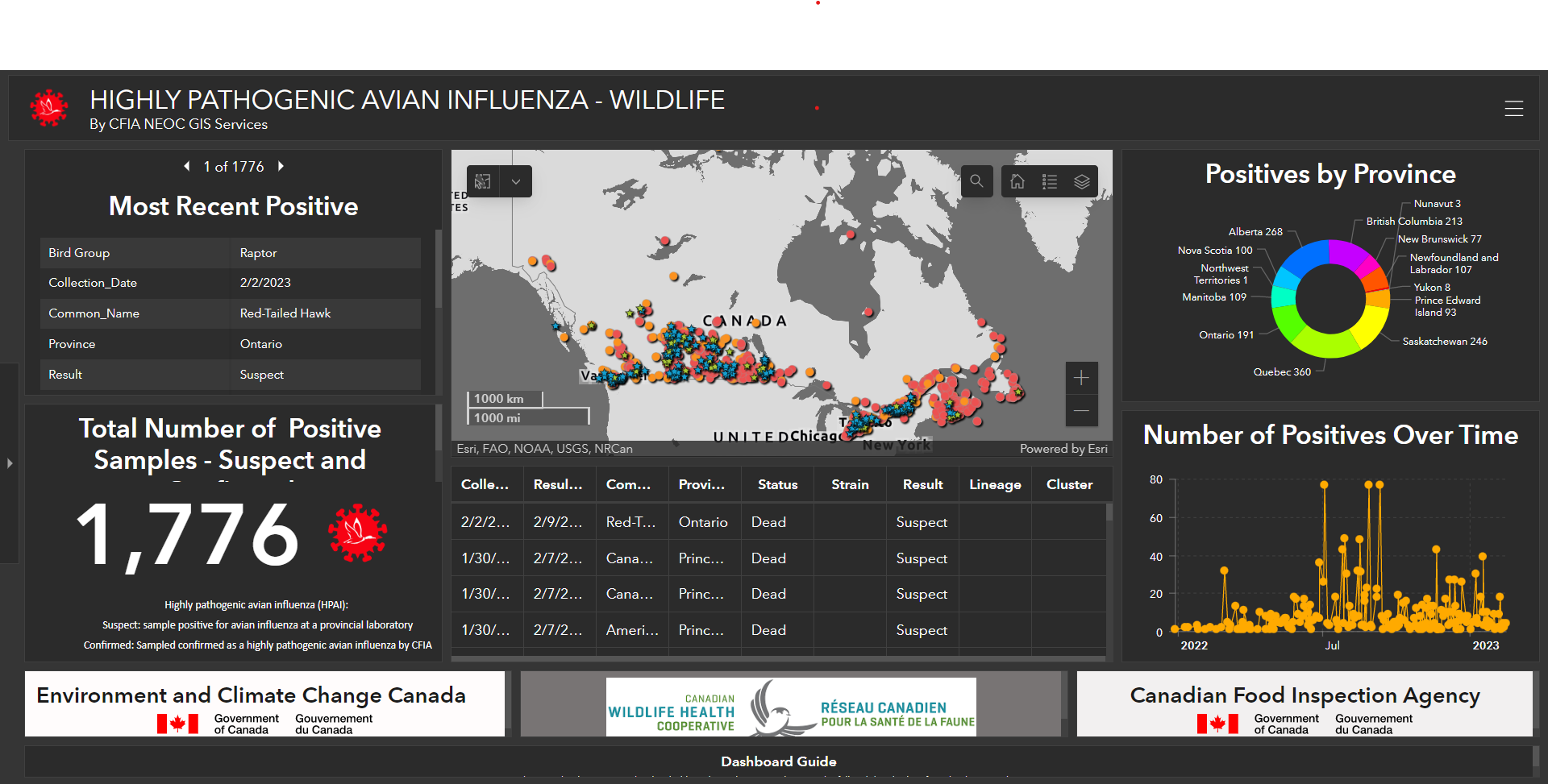Advance to next record with right arrow

[281, 166]
